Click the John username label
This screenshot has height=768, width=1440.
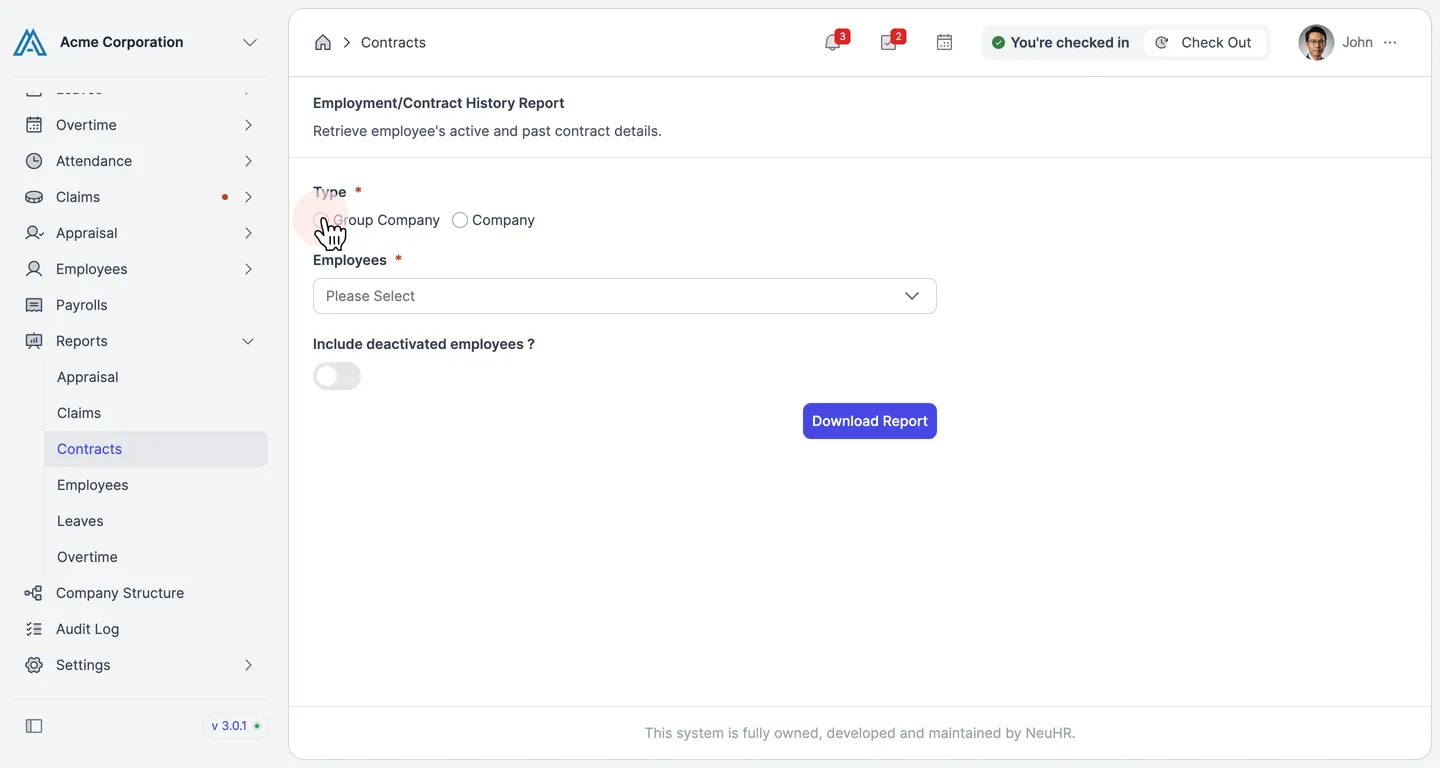pos(1357,42)
